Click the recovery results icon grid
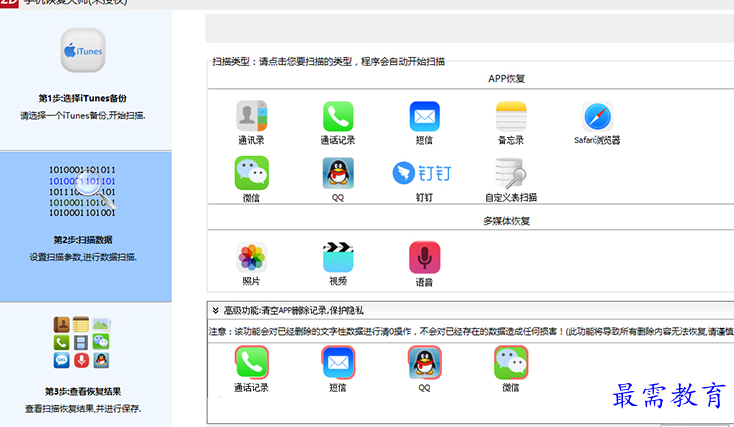This screenshot has height=427, width=734. 82,342
